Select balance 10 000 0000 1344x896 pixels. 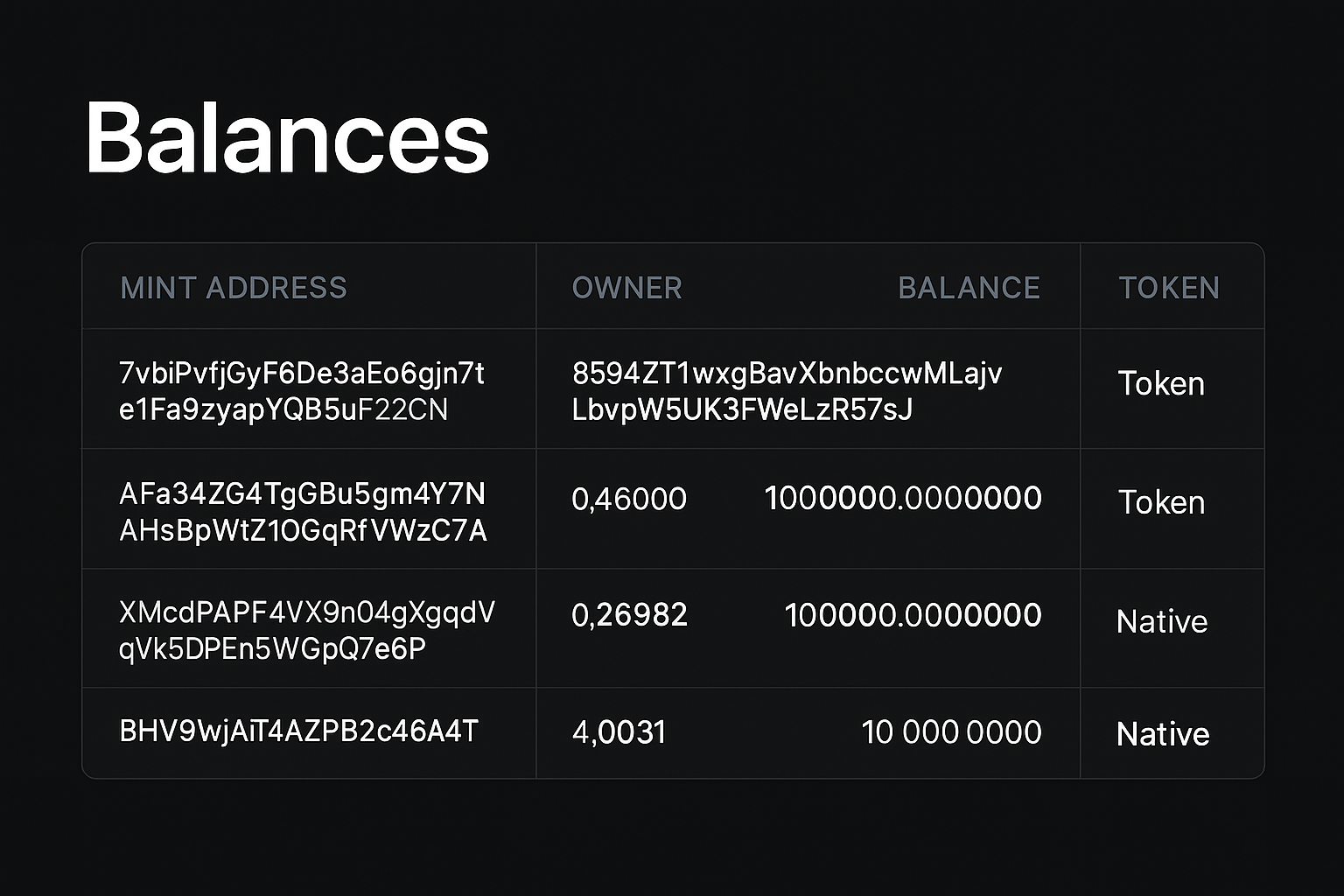point(951,731)
